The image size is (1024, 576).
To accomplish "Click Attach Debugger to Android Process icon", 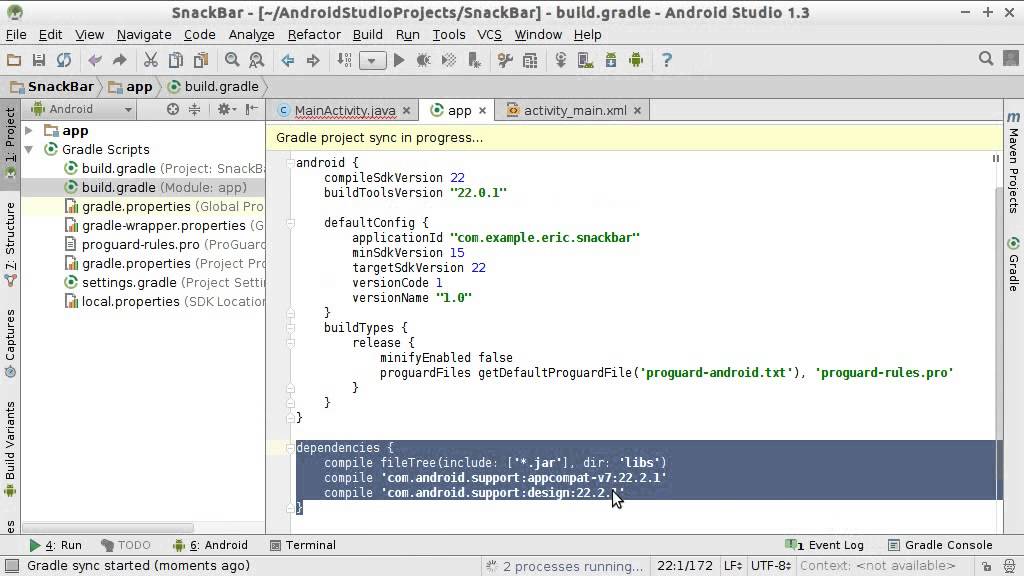I will click(475, 60).
